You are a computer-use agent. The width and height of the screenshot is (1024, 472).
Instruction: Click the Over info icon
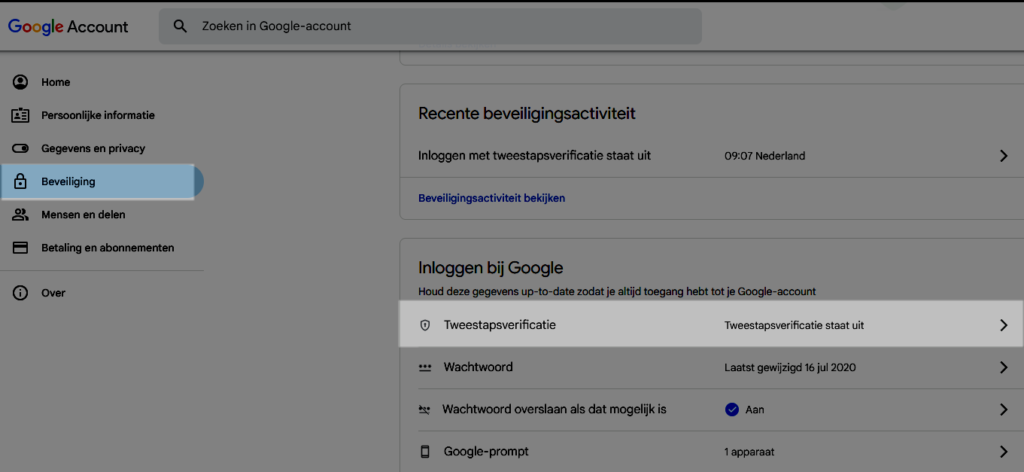21,293
